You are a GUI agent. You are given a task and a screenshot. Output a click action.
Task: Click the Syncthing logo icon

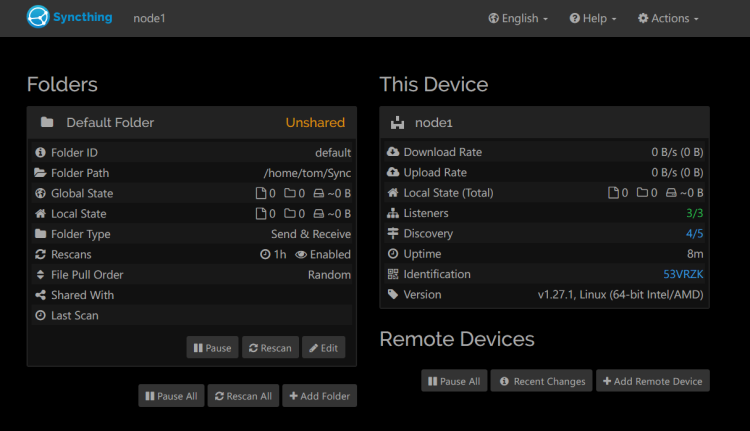pyautogui.click(x=38, y=17)
